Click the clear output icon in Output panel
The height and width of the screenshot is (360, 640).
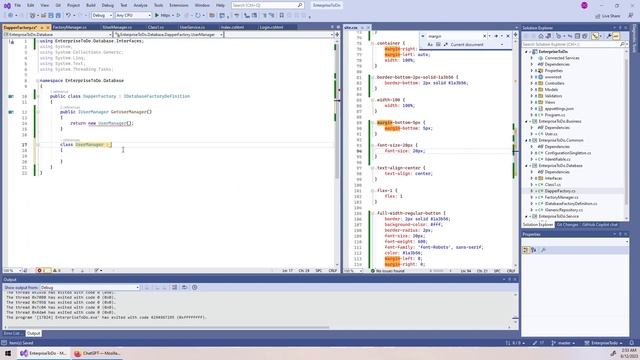[174, 287]
